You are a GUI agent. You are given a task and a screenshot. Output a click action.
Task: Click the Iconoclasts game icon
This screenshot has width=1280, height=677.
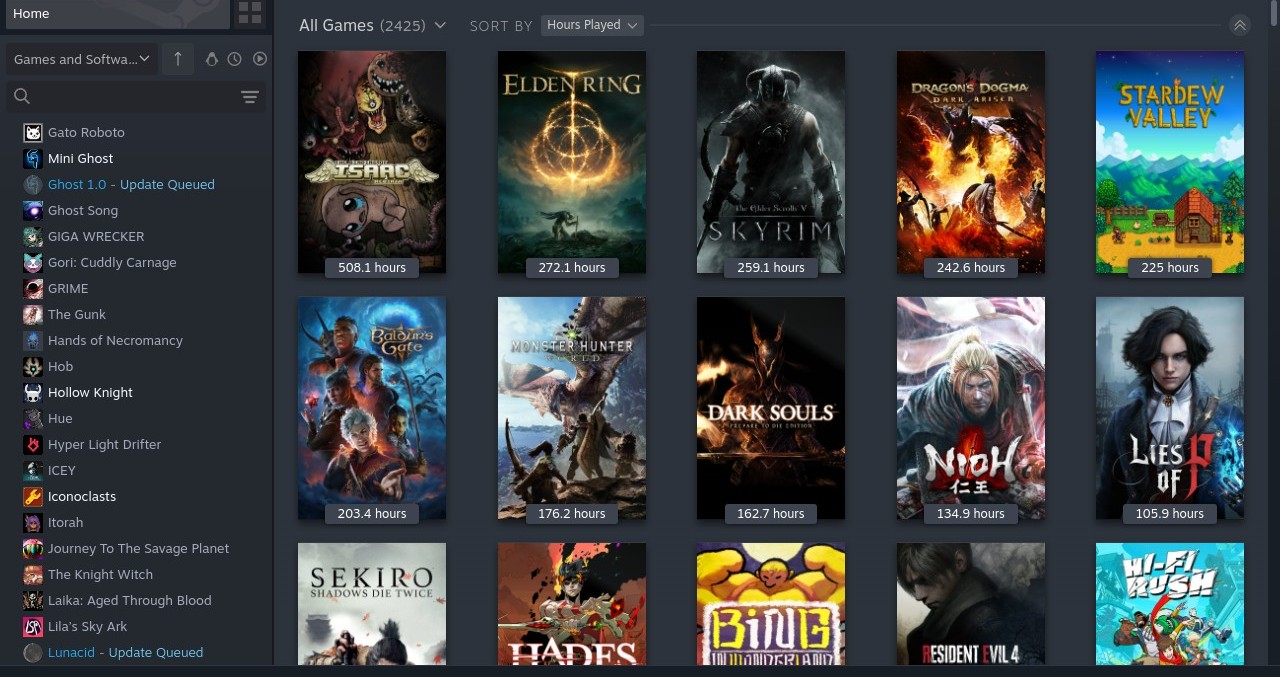(x=33, y=496)
